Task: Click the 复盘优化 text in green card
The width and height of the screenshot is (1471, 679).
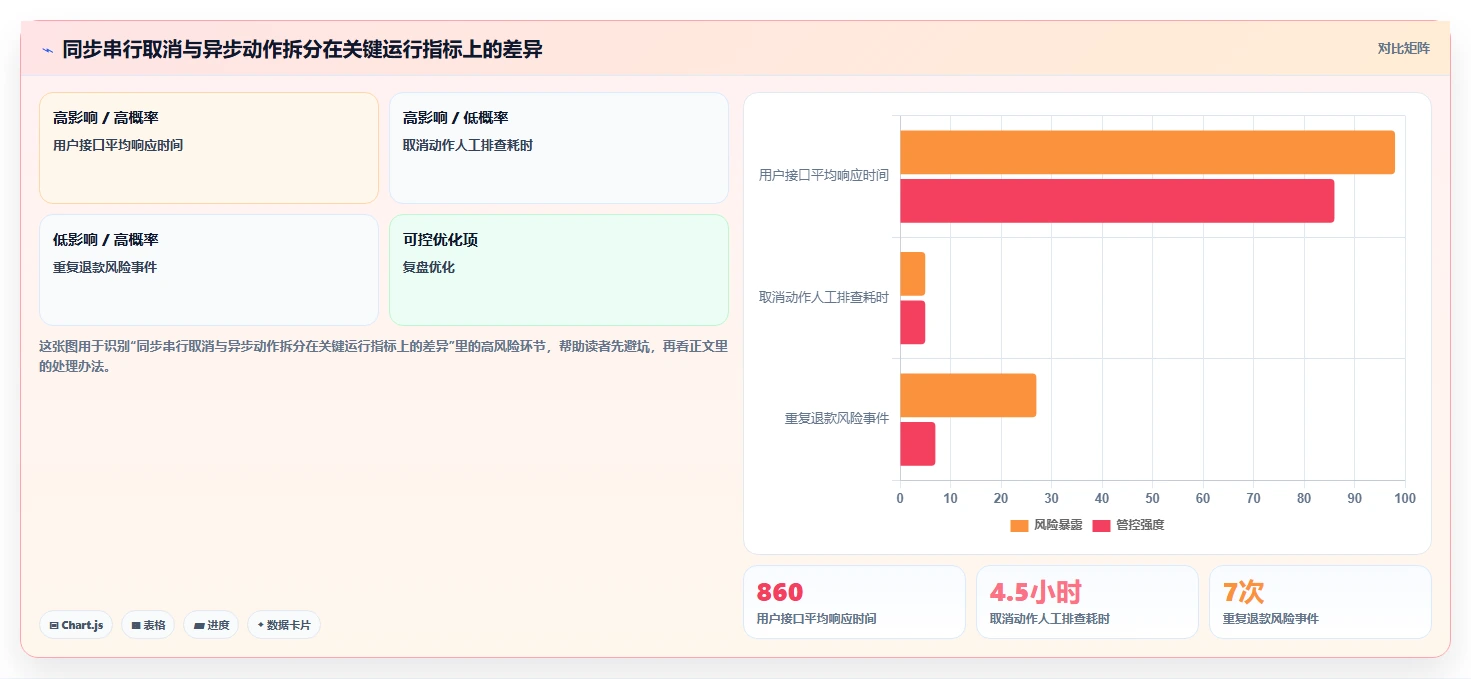Action: [429, 268]
